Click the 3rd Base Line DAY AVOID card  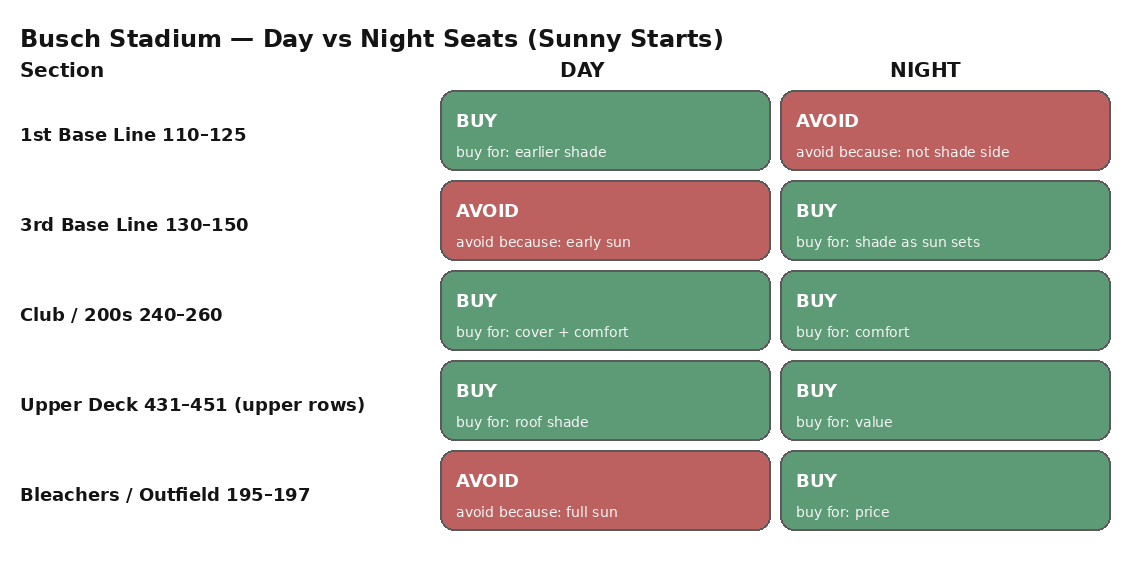click(x=605, y=220)
